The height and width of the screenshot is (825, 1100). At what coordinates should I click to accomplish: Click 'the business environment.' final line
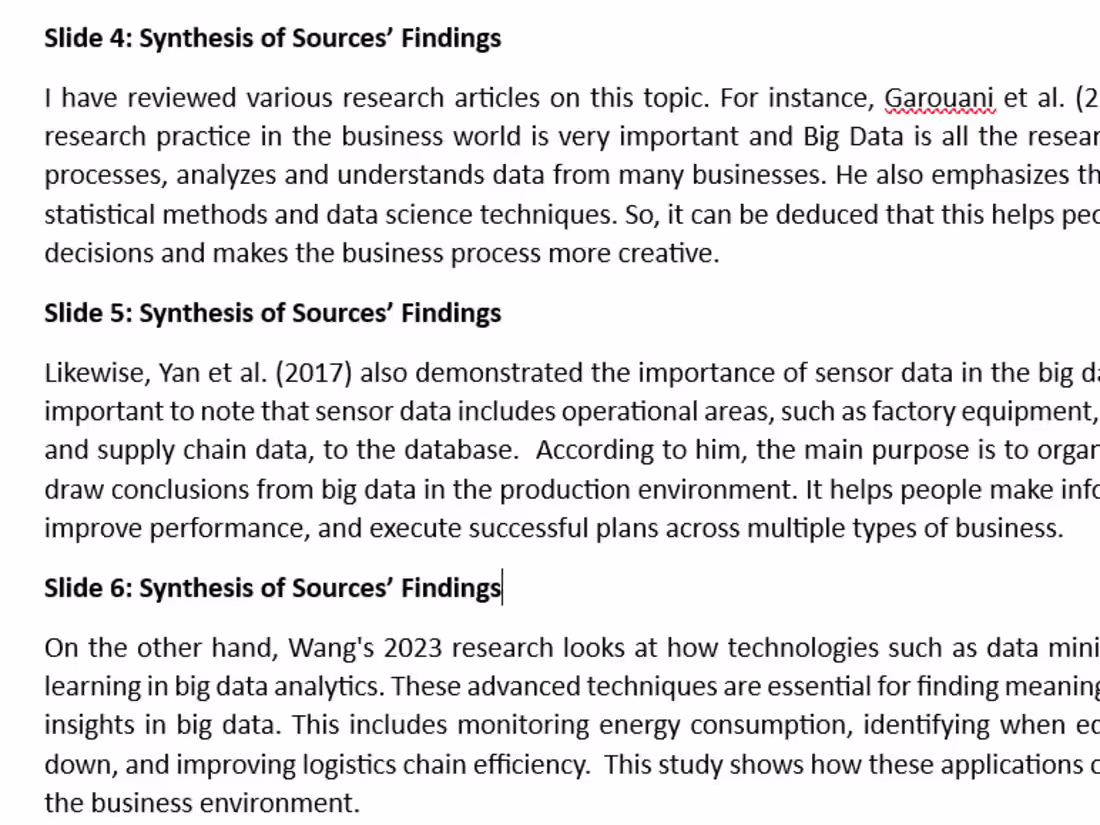click(202, 803)
